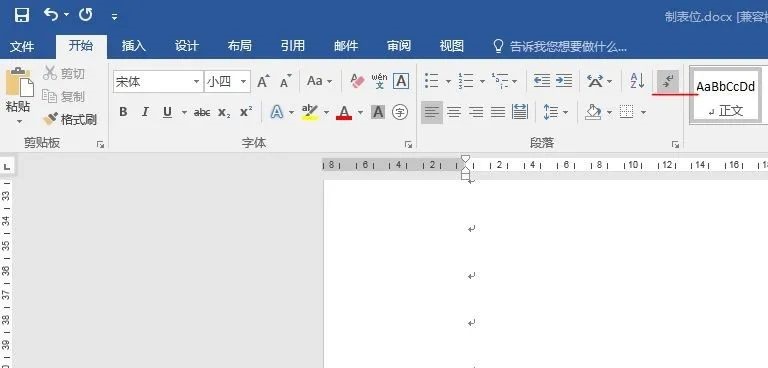Open the 文件 menu
The height and width of the screenshot is (368, 768).
pos(22,47)
